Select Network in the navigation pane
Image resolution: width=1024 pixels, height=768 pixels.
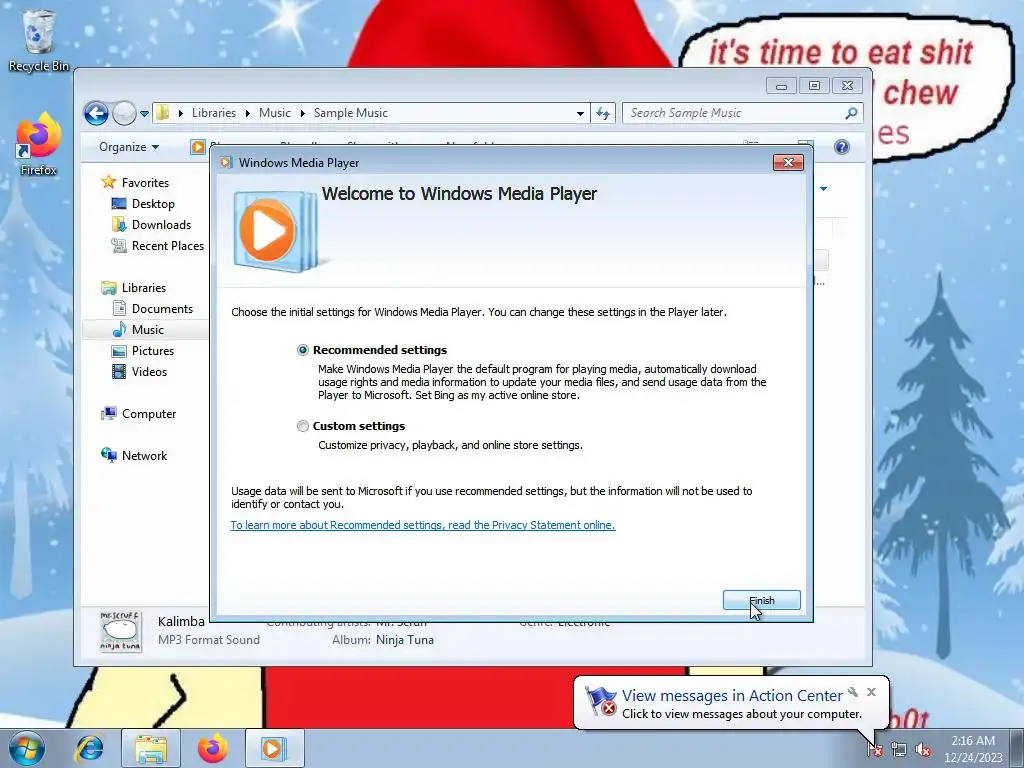(144, 456)
